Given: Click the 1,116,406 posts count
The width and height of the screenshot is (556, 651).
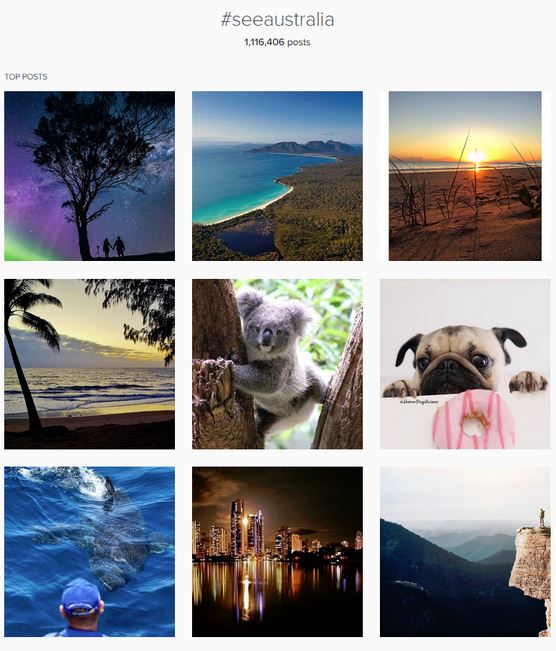Looking at the screenshot, I should click(x=277, y=42).
